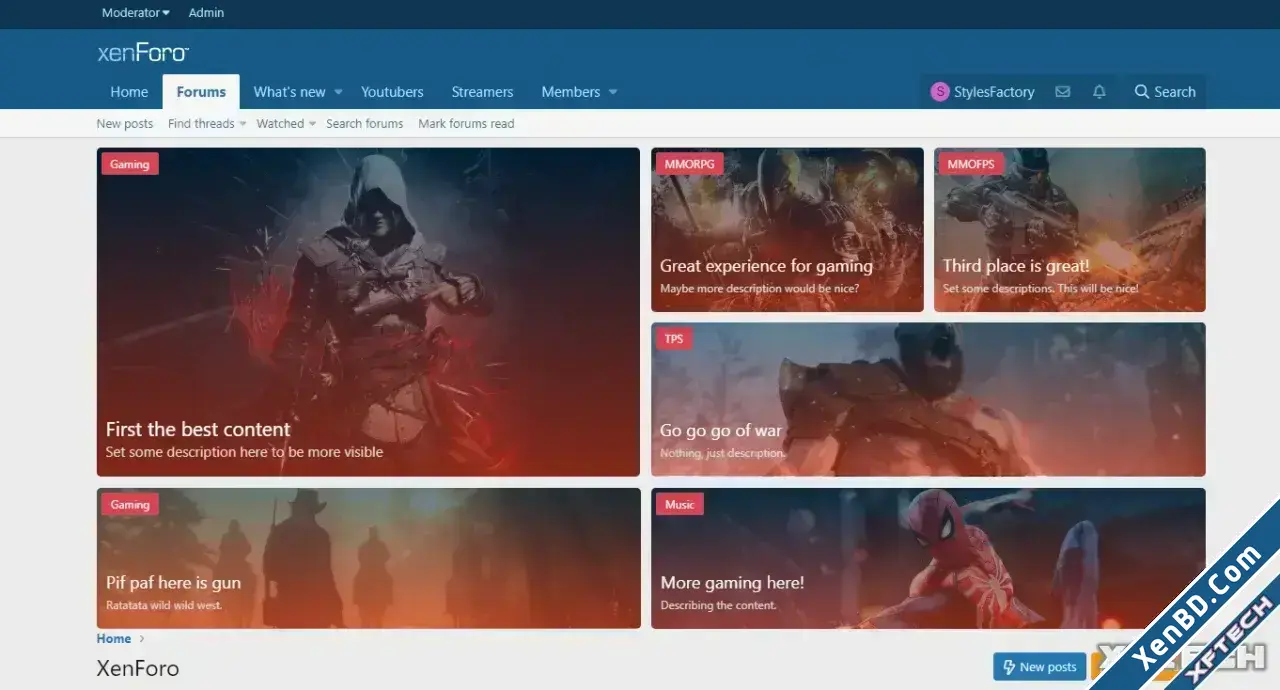Click Mark forums read
1280x690 pixels.
pos(466,124)
